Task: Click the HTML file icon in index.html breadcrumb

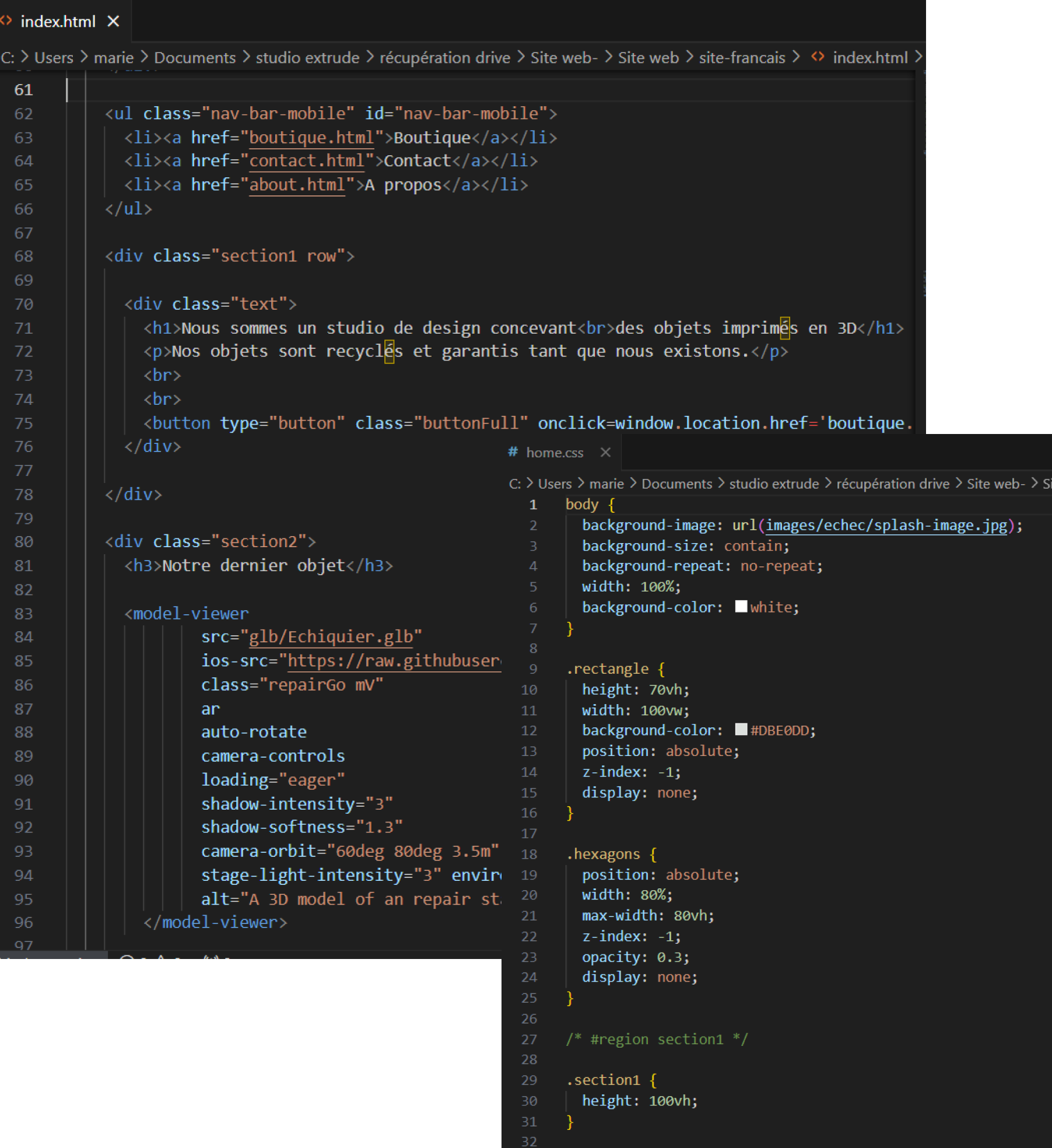Action: tap(818, 57)
